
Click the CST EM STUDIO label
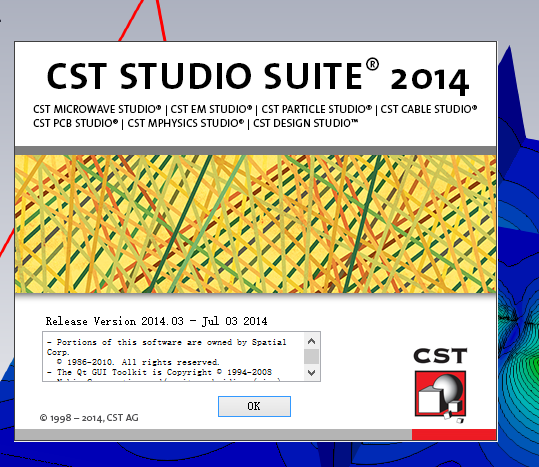(211, 109)
